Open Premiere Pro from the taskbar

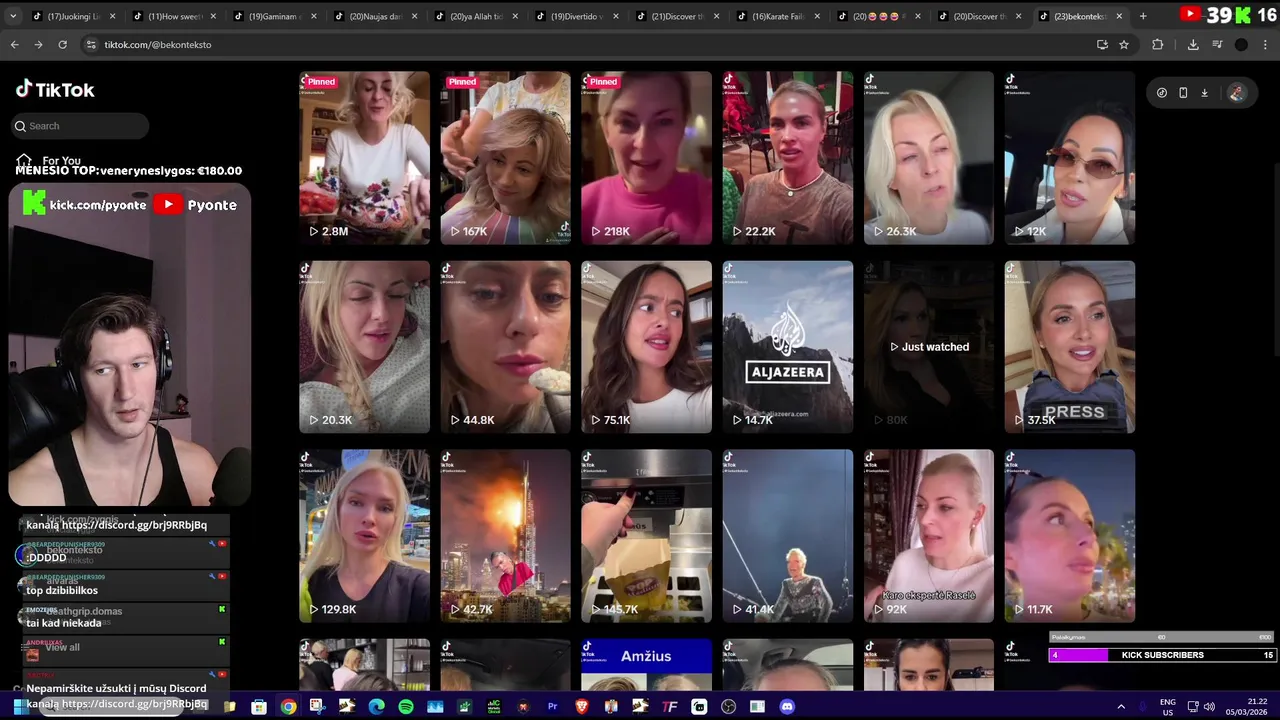tap(552, 707)
